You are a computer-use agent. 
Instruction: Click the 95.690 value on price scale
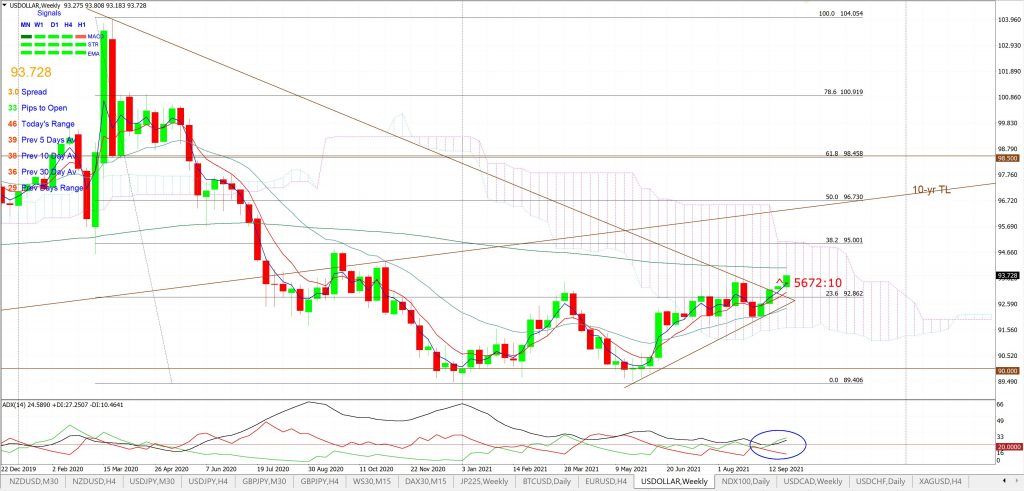coord(1007,227)
